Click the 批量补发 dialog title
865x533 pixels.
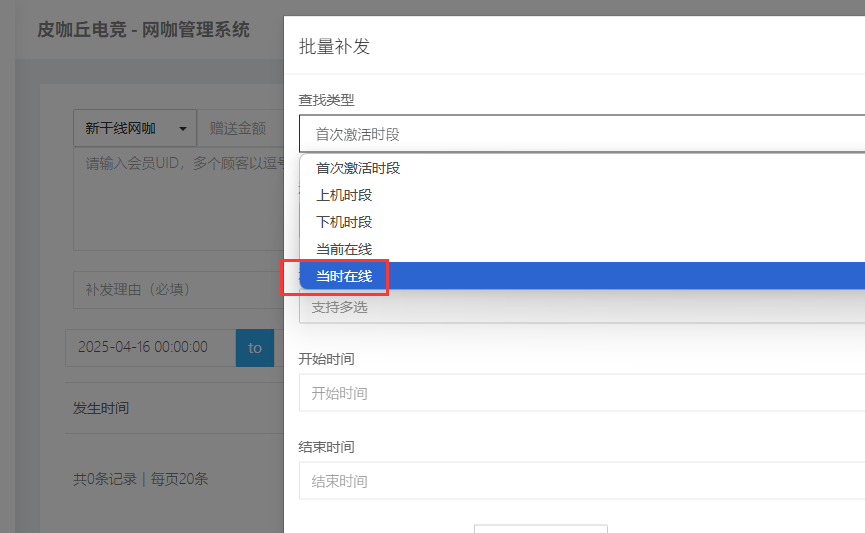pyautogui.click(x=334, y=46)
